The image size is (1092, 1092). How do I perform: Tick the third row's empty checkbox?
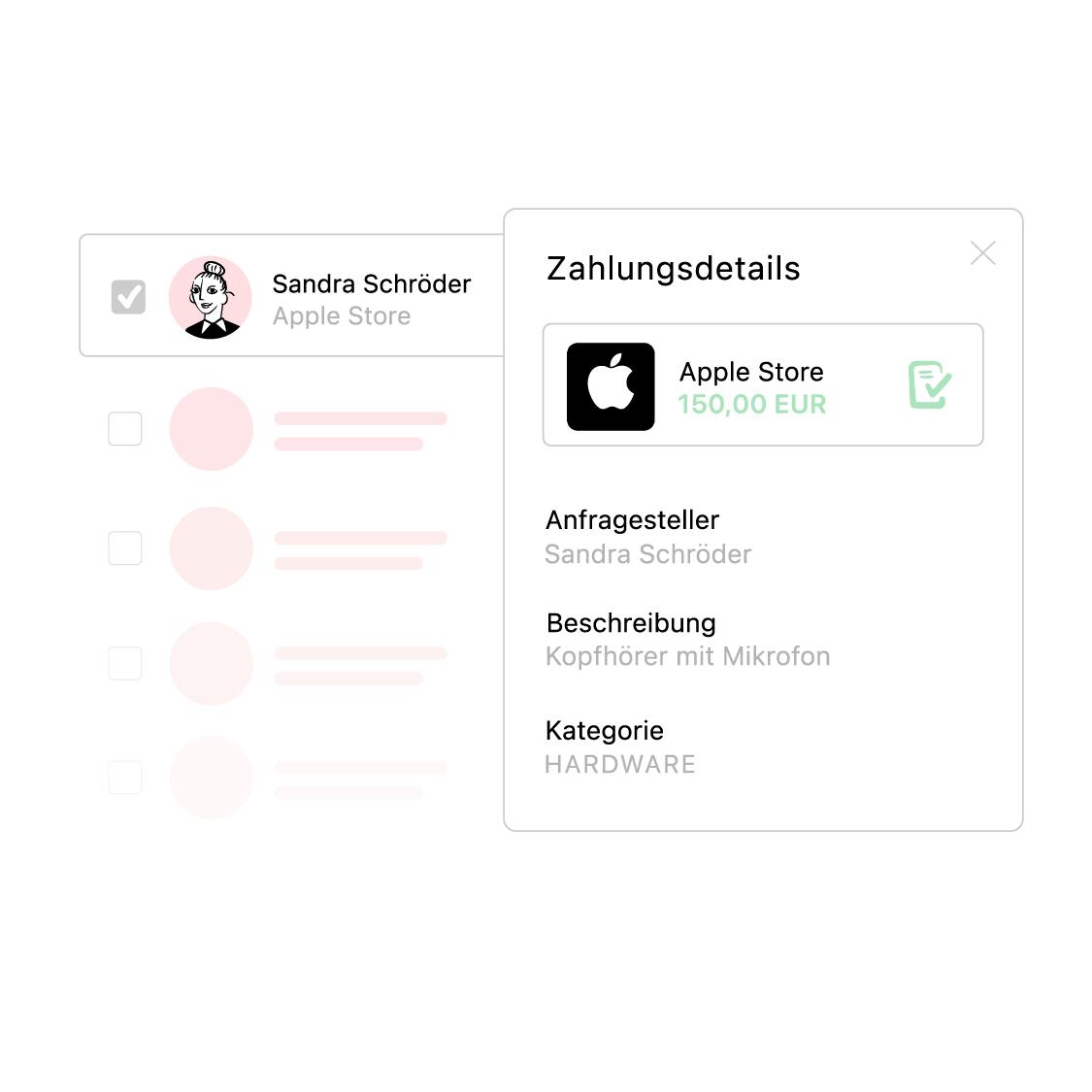[125, 548]
